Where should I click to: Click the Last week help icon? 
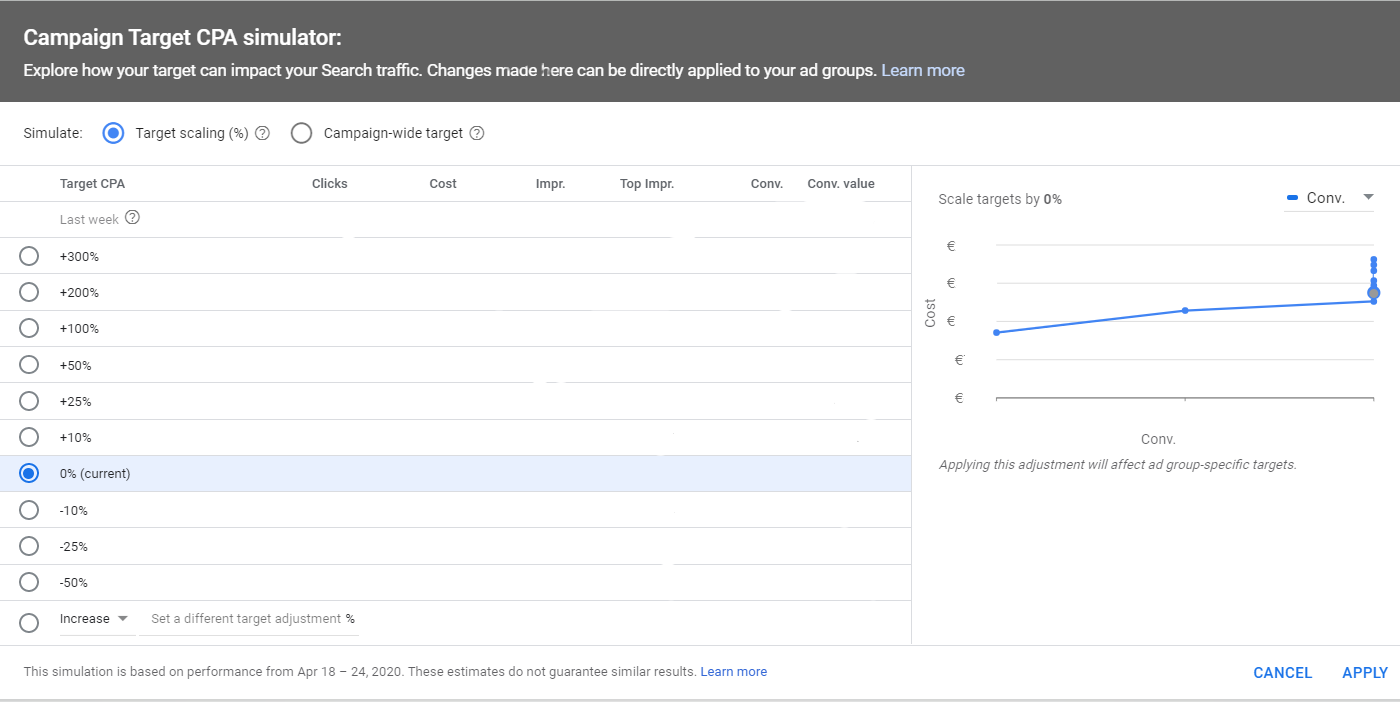point(132,218)
